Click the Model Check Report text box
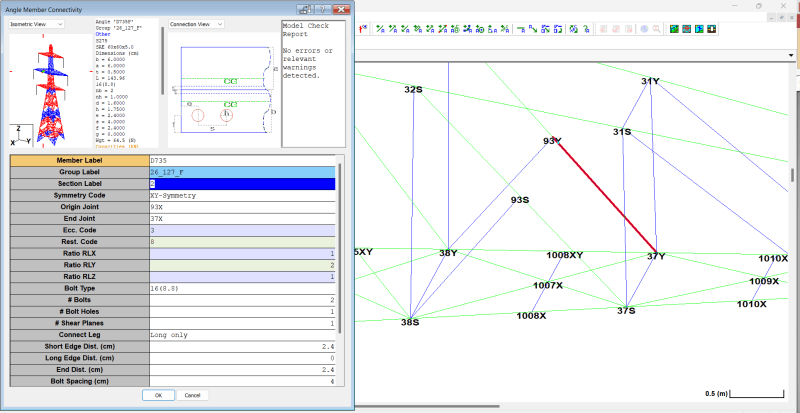The image size is (800, 413). pyautogui.click(x=313, y=84)
